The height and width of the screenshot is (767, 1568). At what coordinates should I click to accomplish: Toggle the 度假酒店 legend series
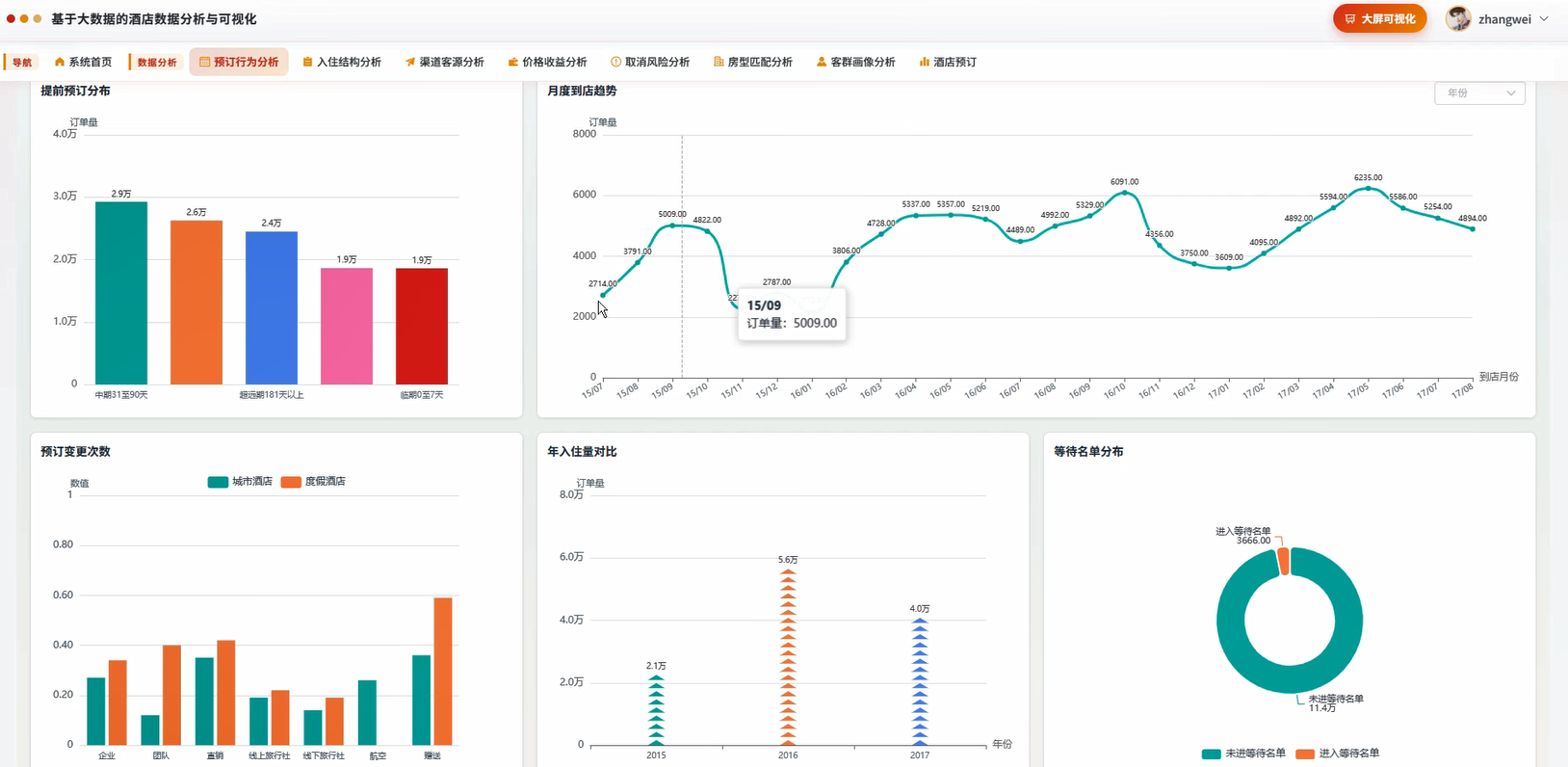point(313,482)
